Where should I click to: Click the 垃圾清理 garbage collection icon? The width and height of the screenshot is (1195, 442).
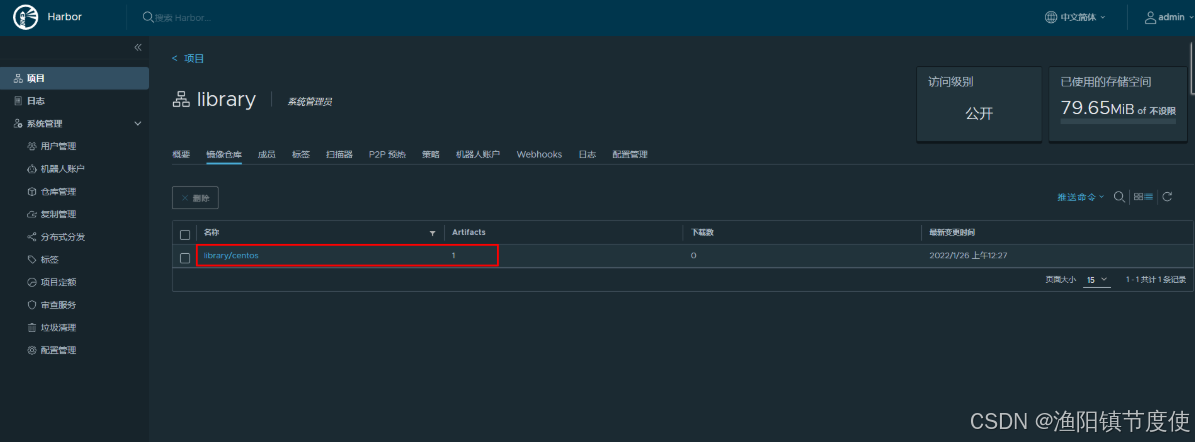[x=32, y=328]
